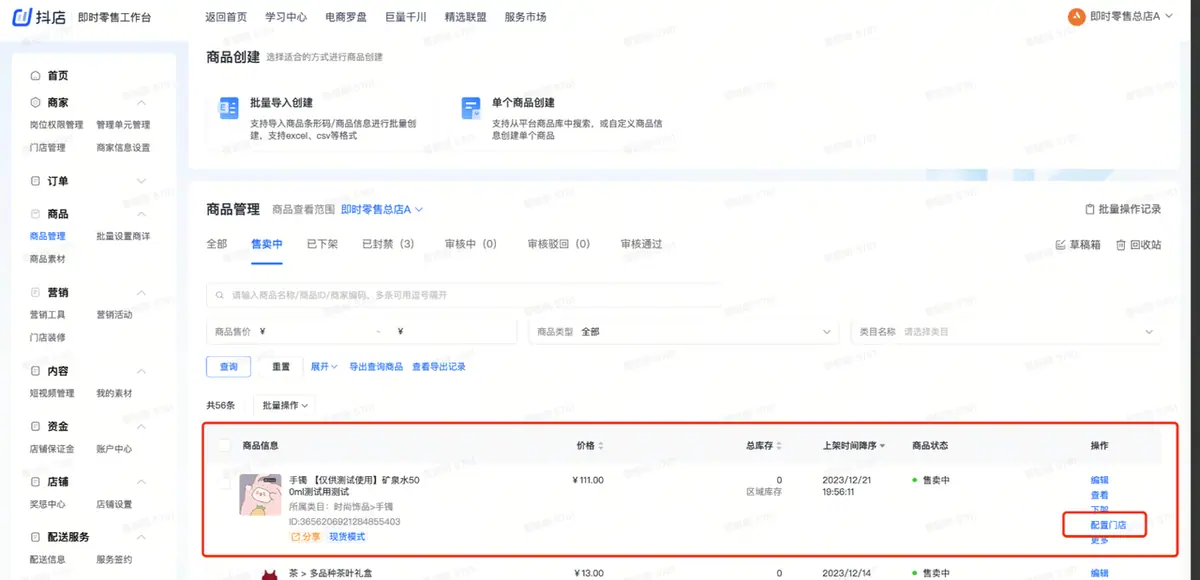Screen dimensions: 1200x580
Task: Open the 商品类型 dropdown
Action: (x=684, y=332)
